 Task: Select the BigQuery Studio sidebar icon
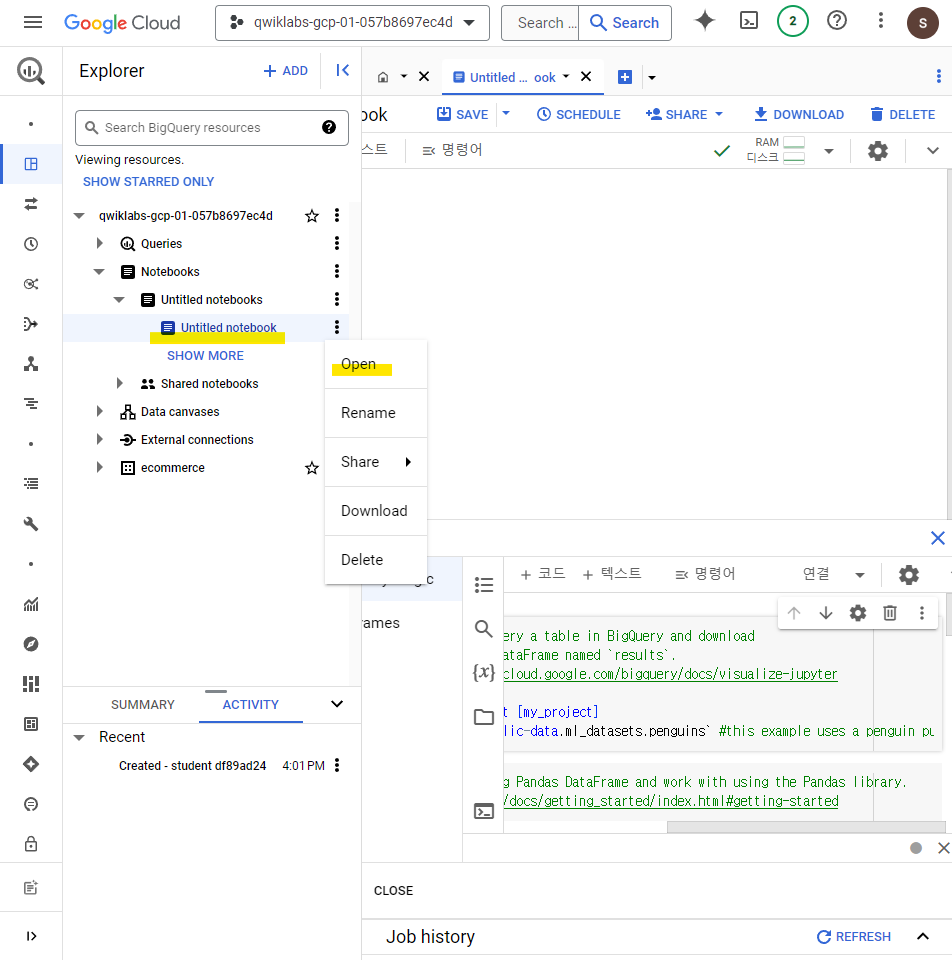[31, 164]
